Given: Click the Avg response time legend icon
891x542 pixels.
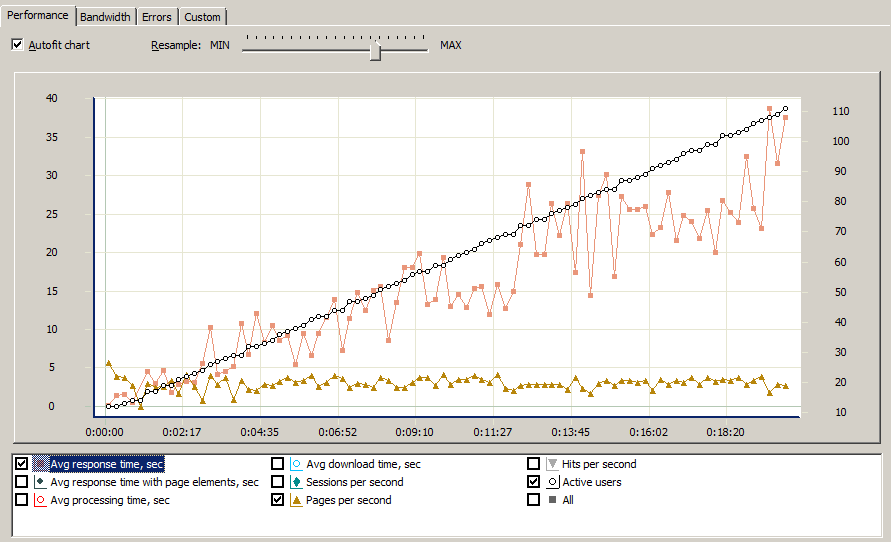Looking at the screenshot, I should tap(40, 464).
